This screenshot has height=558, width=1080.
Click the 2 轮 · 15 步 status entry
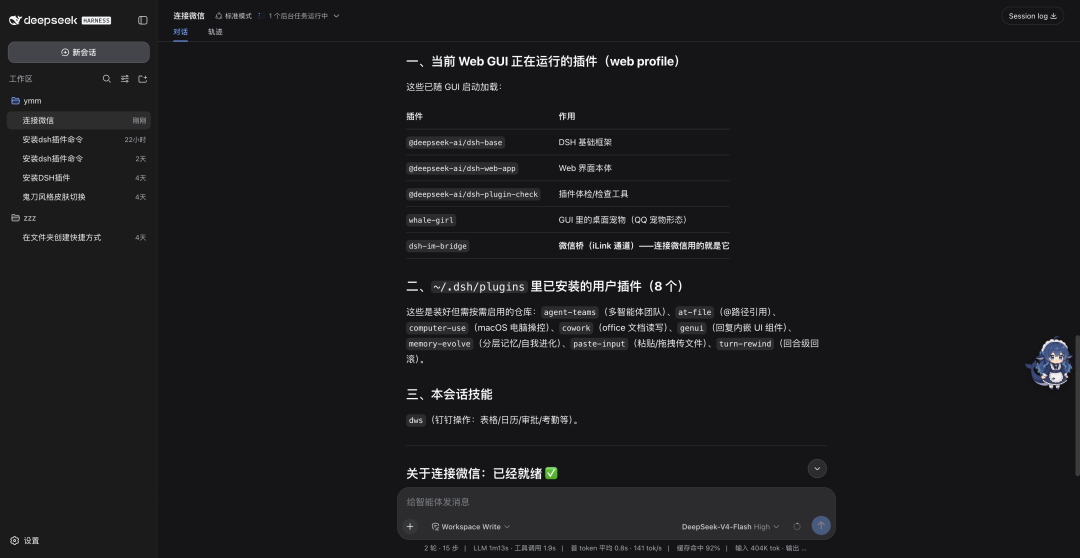click(x=442, y=548)
